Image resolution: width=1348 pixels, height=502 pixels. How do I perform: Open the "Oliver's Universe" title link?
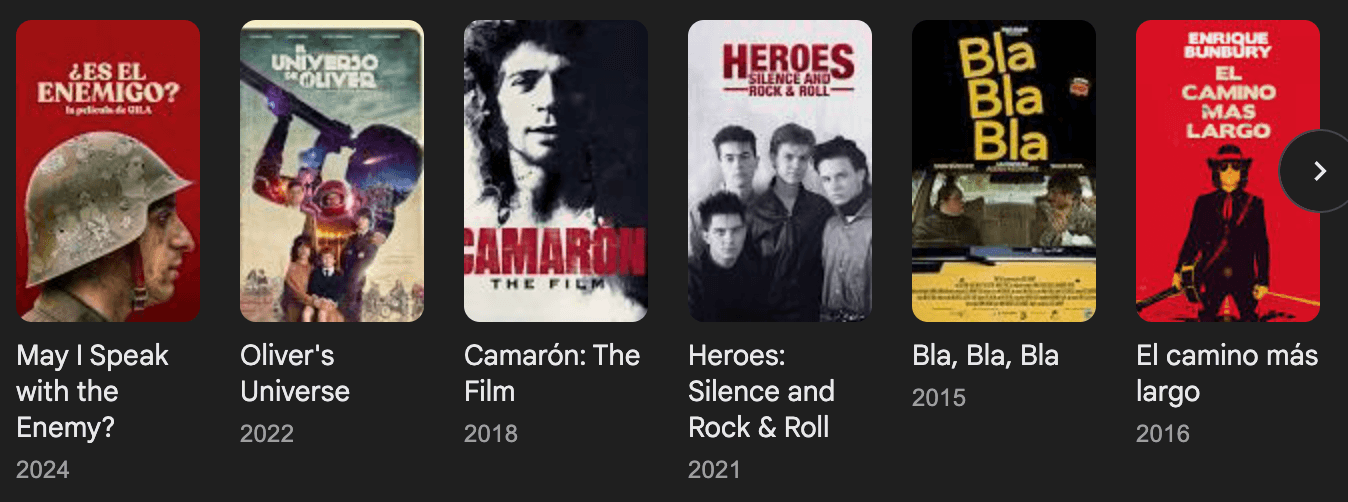[x=295, y=373]
